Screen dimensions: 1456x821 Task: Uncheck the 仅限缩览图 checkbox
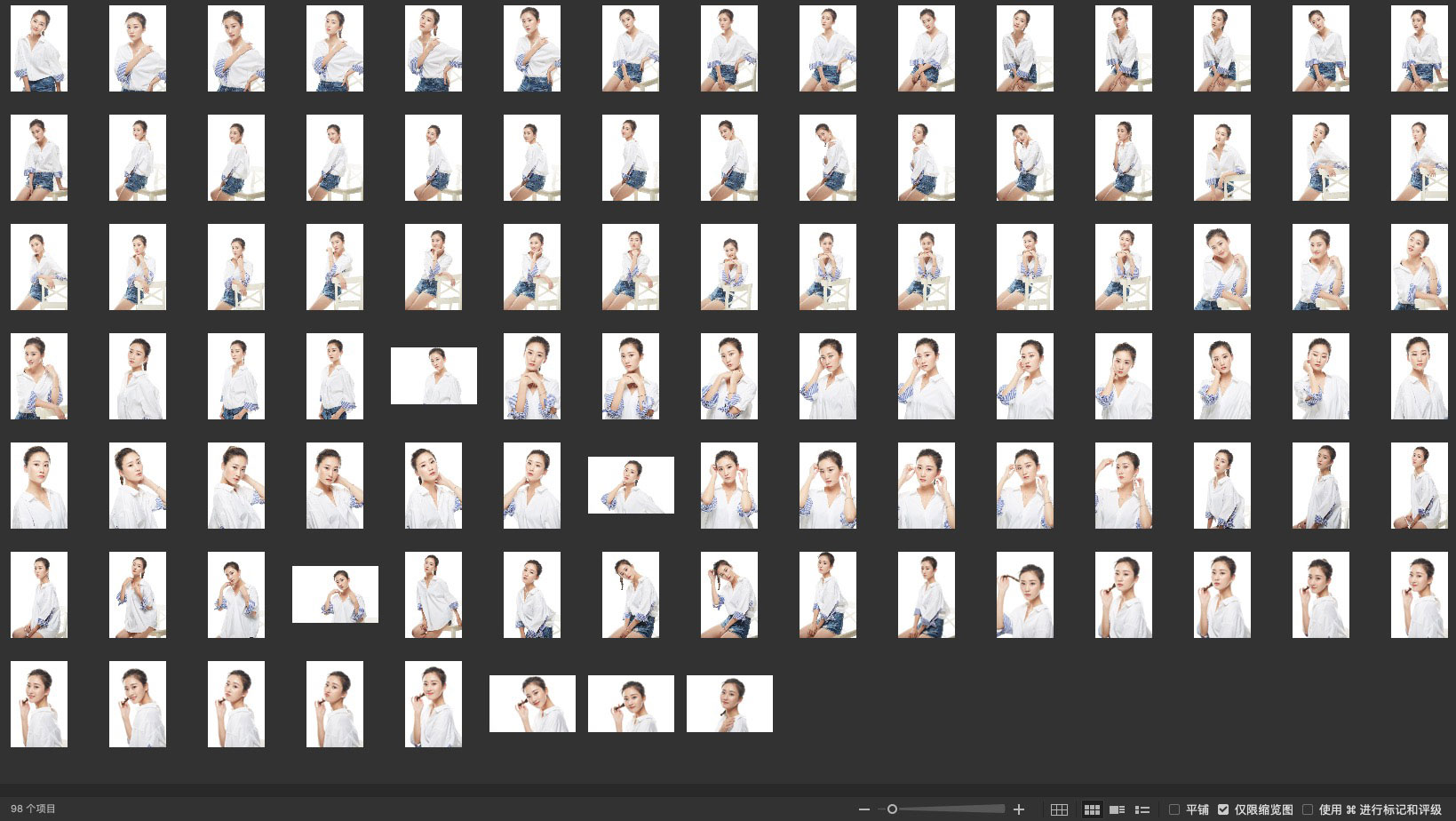click(x=1223, y=809)
